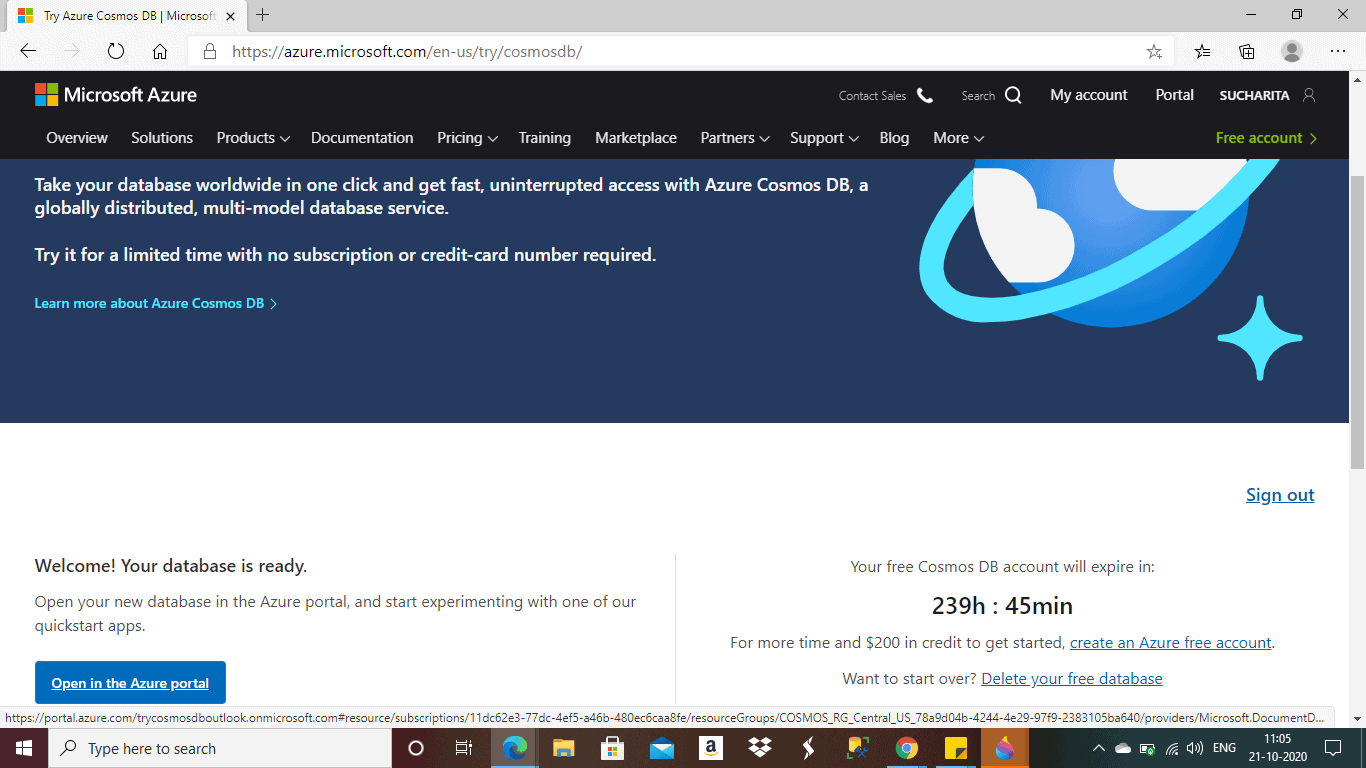Open search with the magnifier icon

point(1013,96)
